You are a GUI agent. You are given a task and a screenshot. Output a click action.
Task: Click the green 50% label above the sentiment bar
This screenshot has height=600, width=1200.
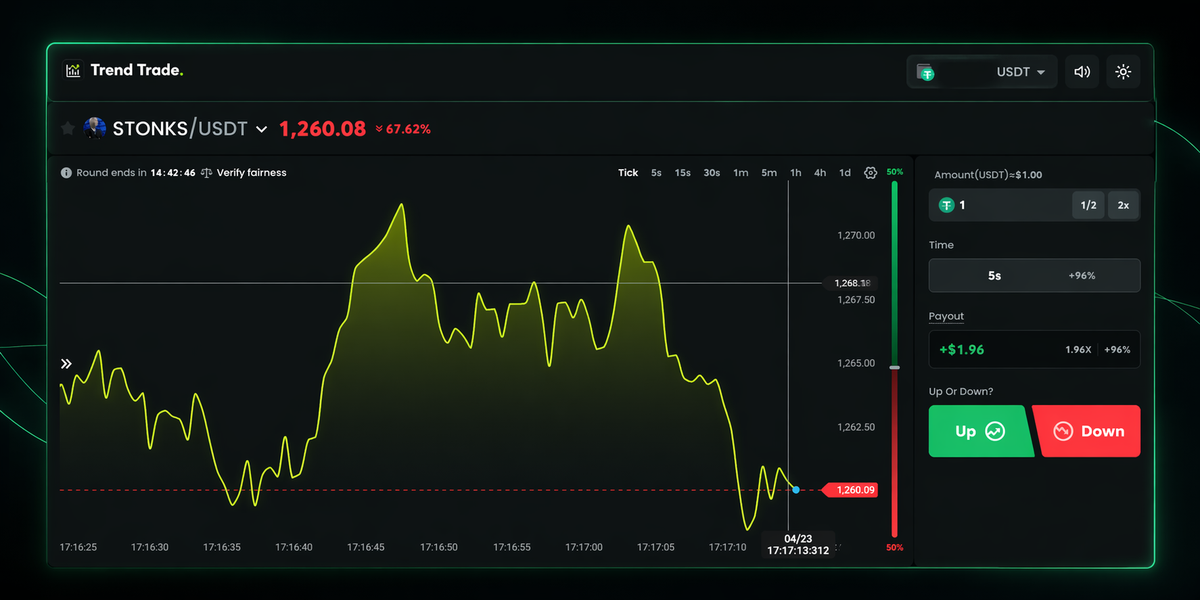[894, 172]
